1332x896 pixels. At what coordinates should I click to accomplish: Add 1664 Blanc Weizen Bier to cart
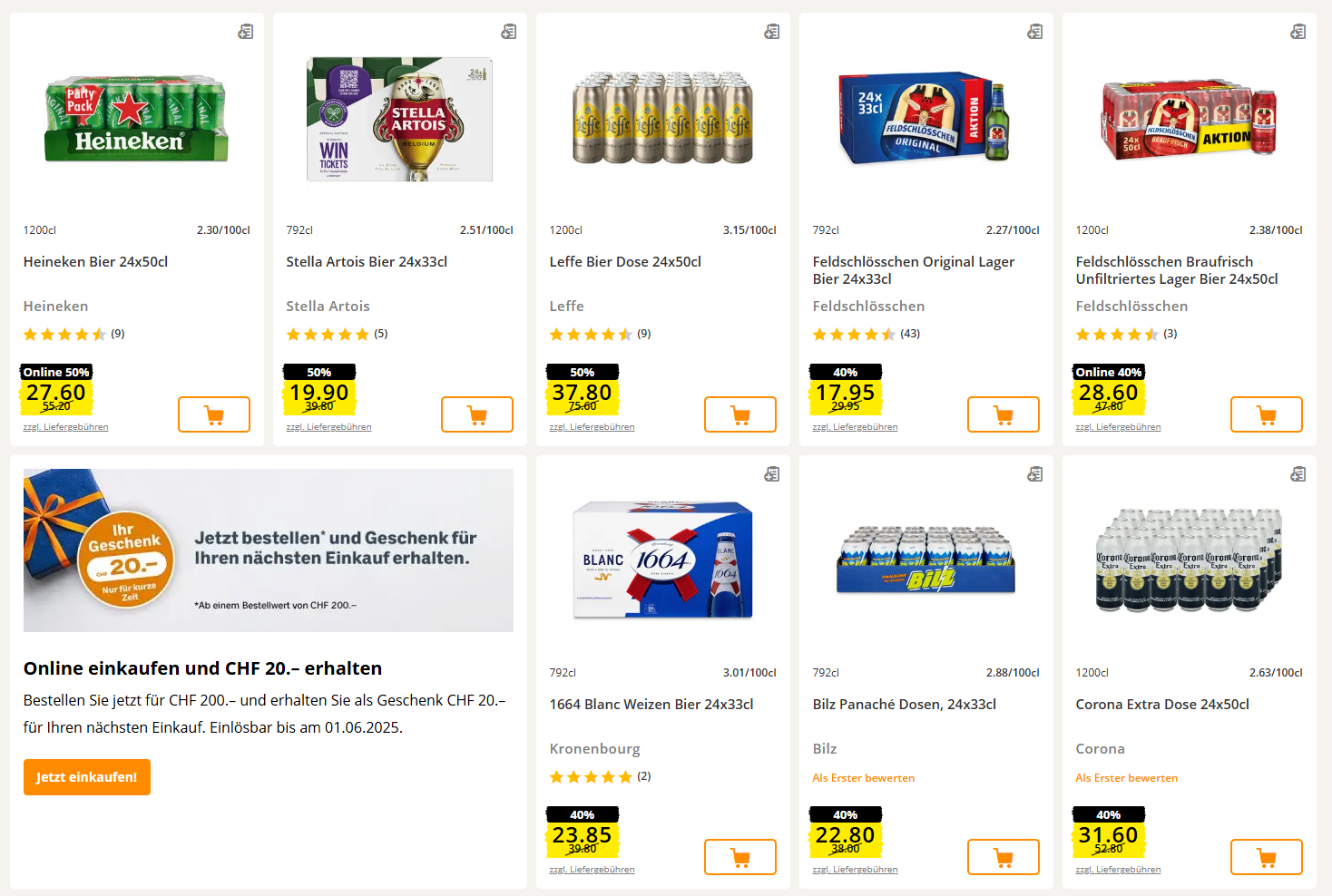(740, 857)
